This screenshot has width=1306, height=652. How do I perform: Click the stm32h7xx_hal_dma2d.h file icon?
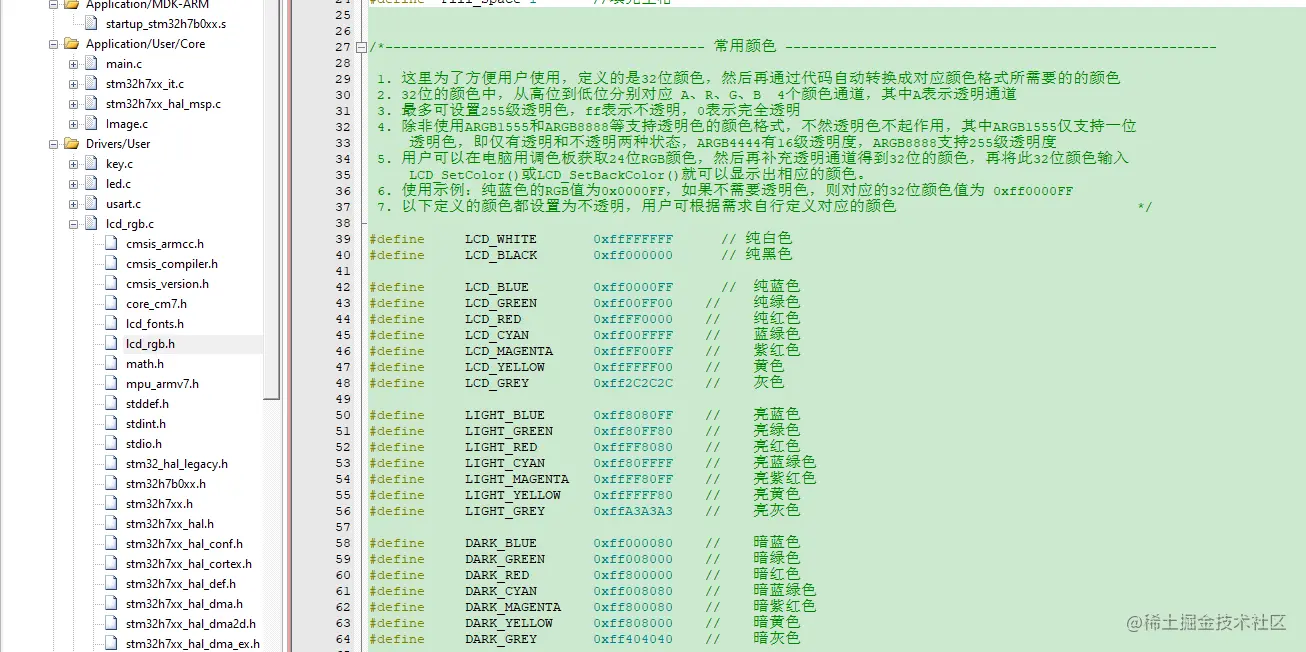(111, 624)
